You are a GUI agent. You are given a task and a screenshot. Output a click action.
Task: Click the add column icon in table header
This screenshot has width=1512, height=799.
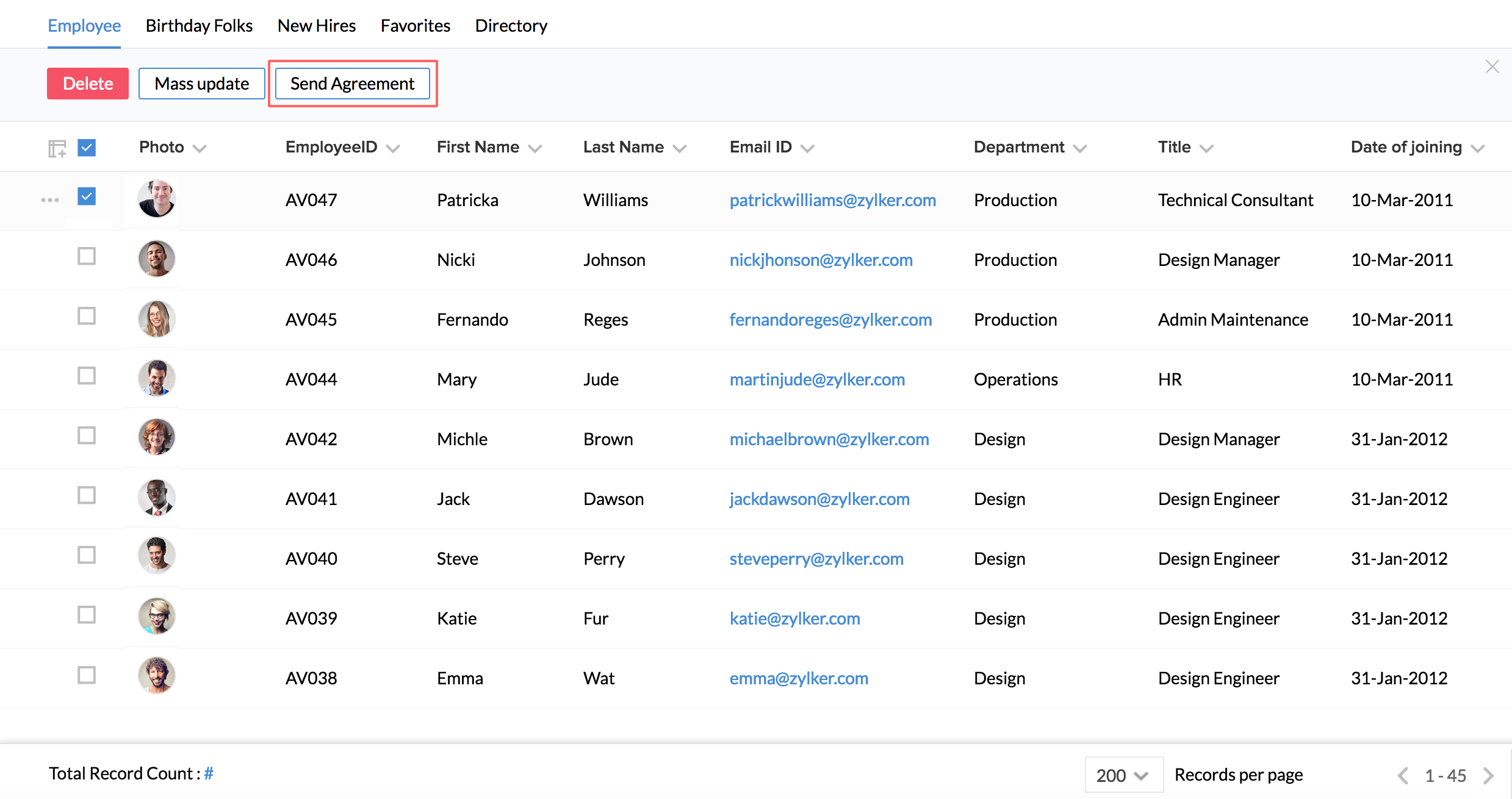click(57, 148)
